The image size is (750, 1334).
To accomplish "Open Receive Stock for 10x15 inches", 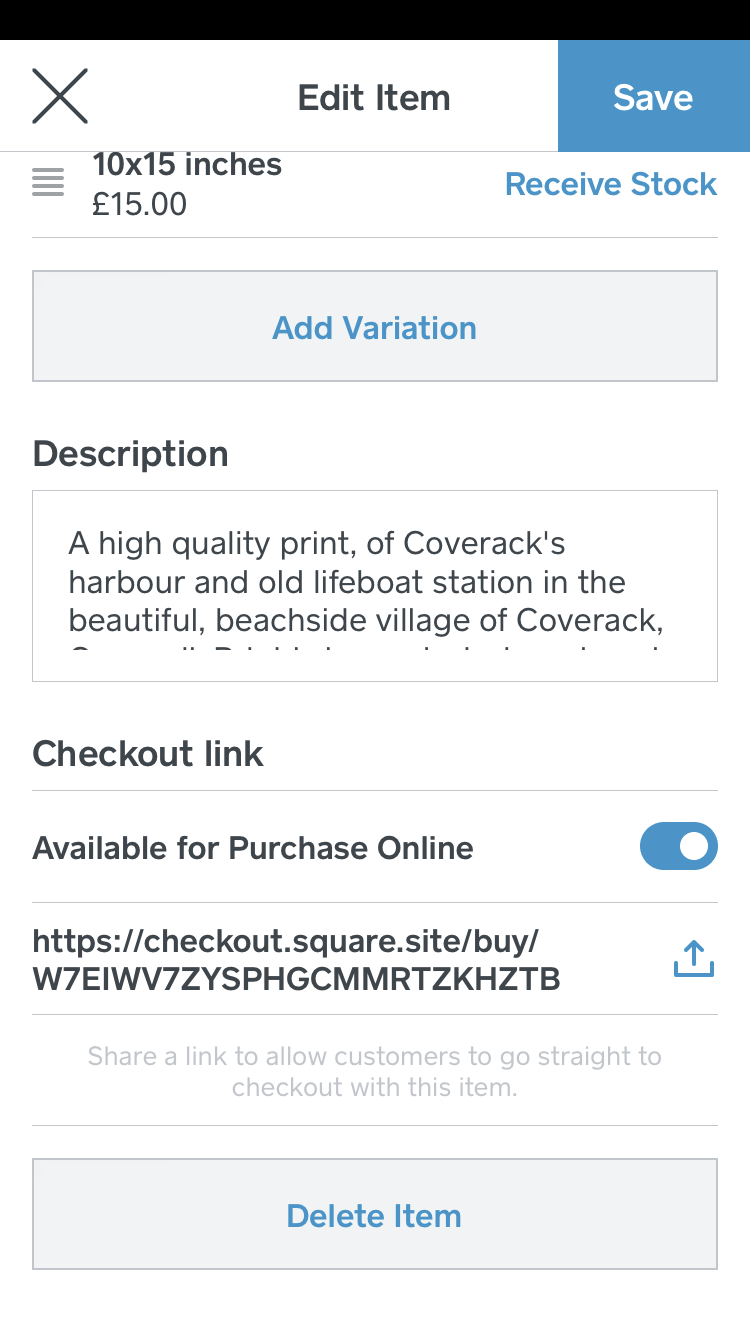I will tap(610, 184).
